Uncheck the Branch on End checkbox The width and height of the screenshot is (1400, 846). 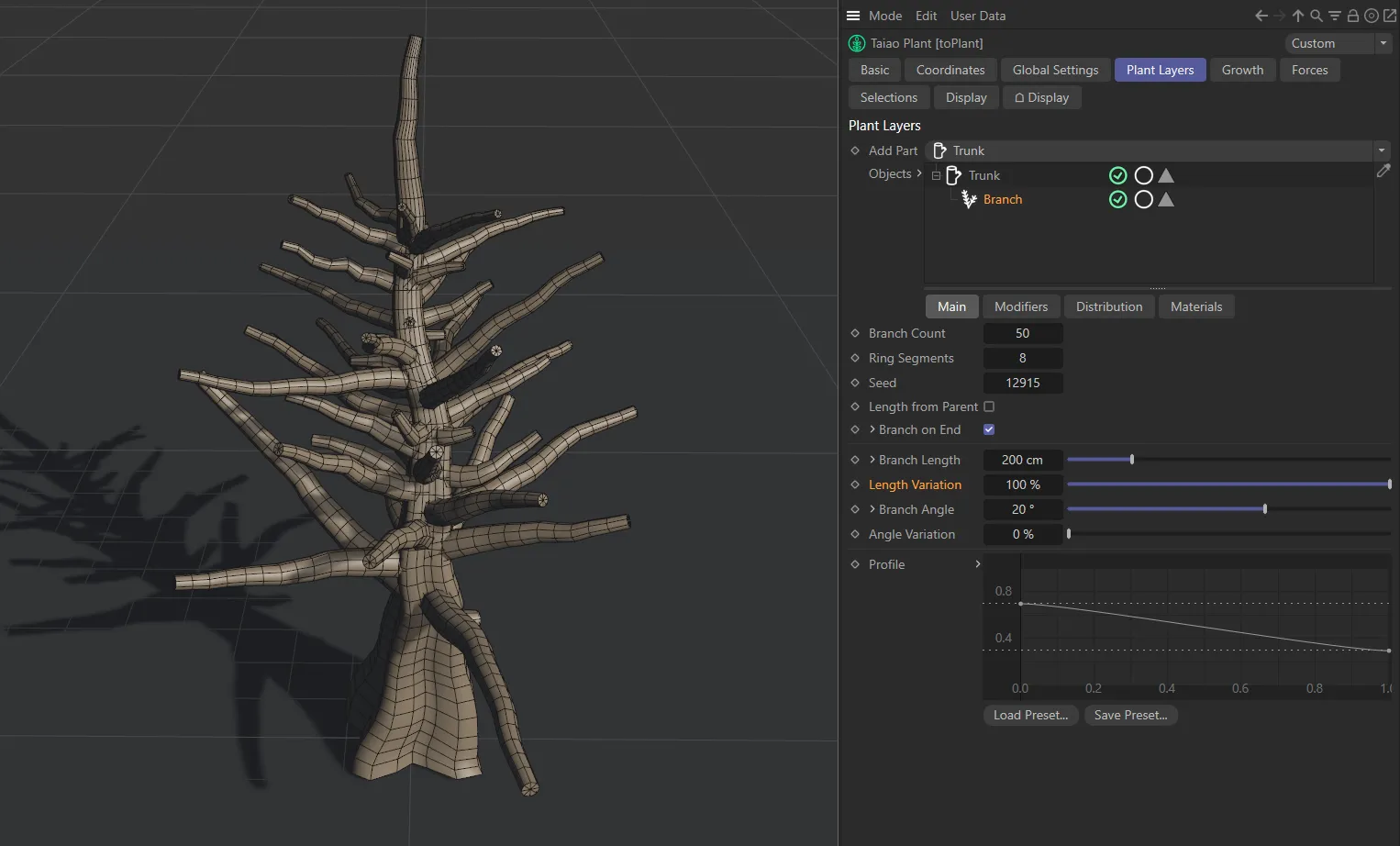click(988, 429)
